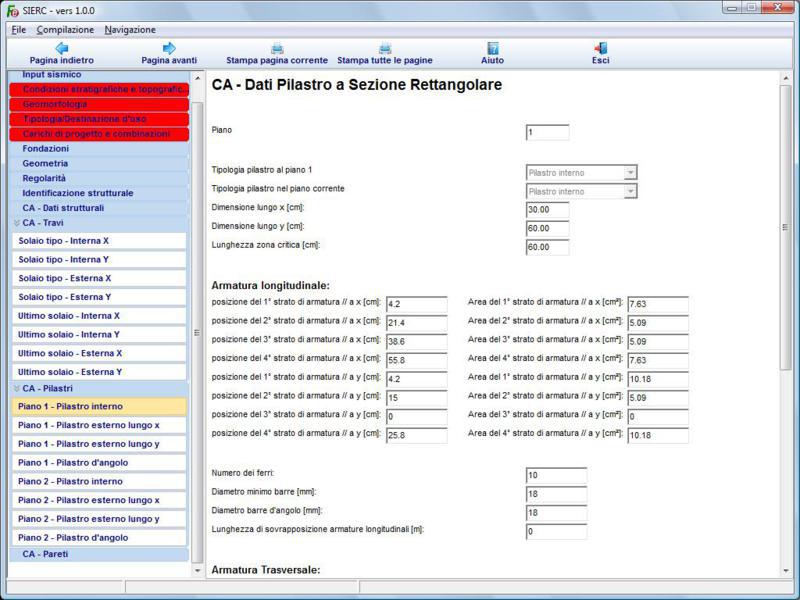Select Ultimo solaio - Interna Y
Screen dimensions: 800x600
[99, 335]
